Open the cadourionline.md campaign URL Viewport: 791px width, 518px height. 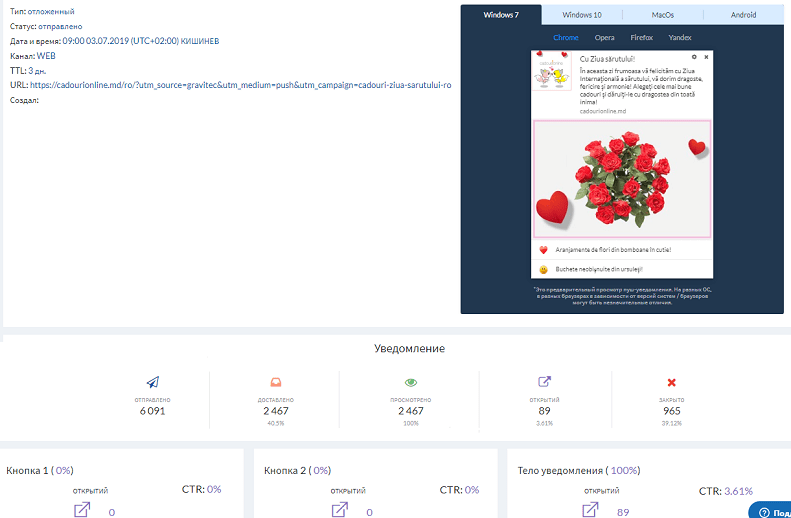click(240, 85)
